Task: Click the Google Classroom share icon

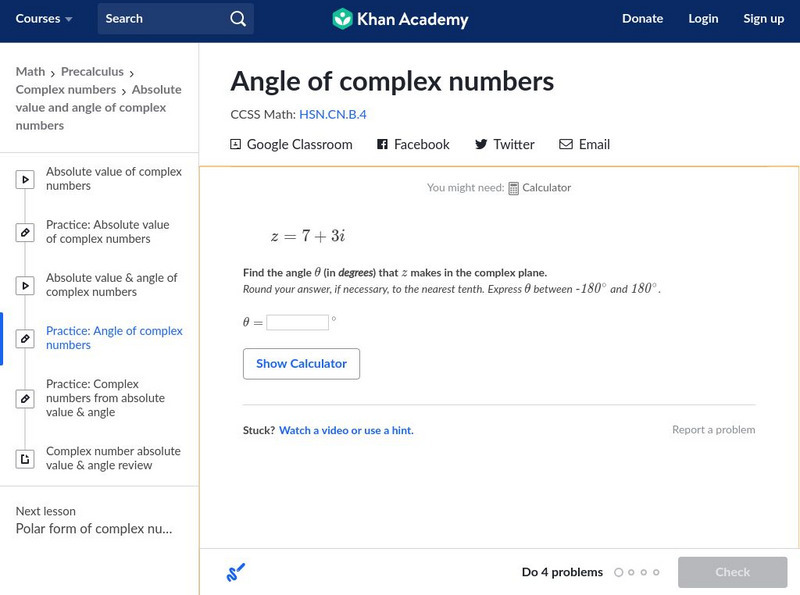Action: (x=236, y=144)
